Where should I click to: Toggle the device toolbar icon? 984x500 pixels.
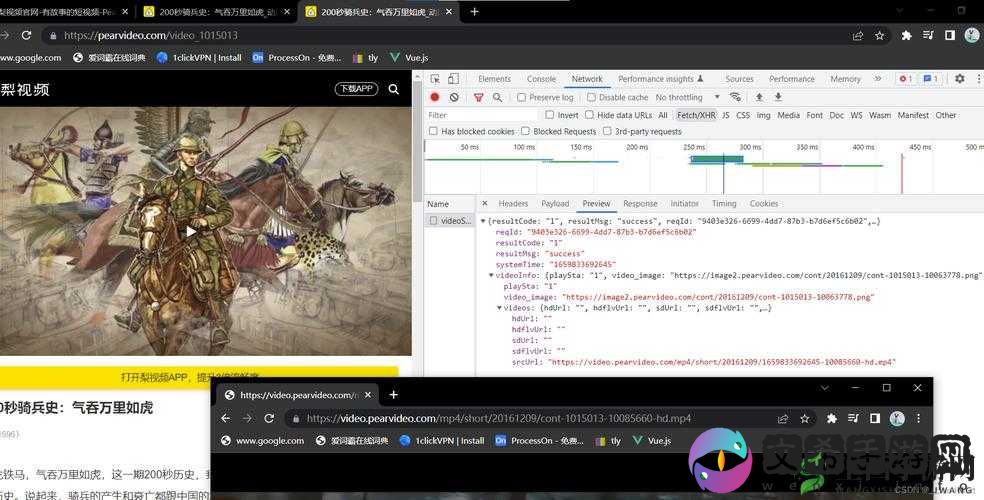click(453, 78)
